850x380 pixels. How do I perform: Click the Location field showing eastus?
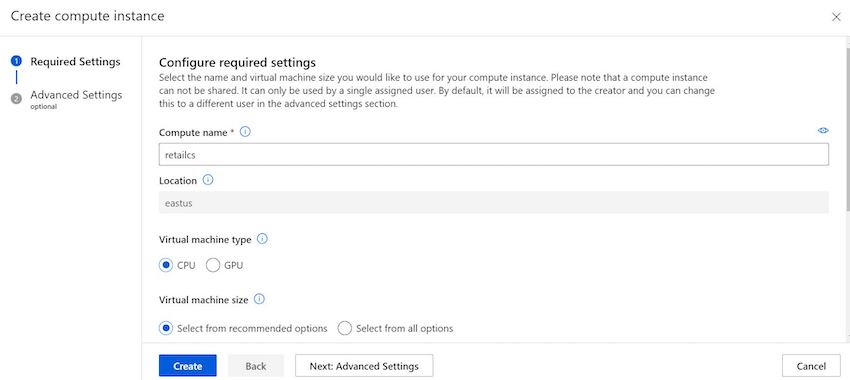[x=493, y=202]
